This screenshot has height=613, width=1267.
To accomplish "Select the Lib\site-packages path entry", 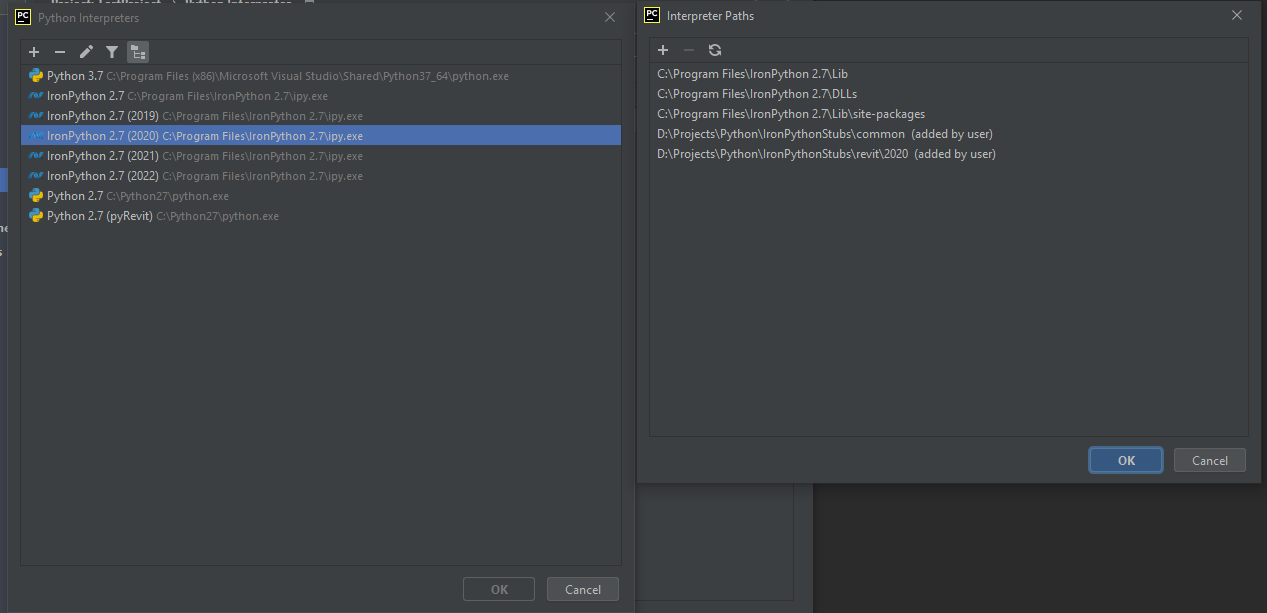I will (790, 113).
